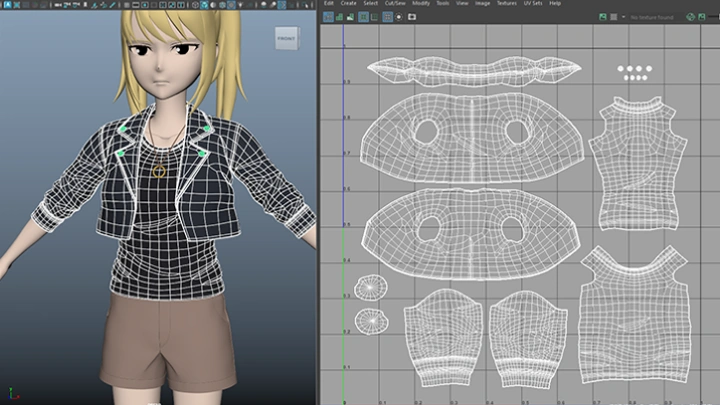Viewport: 720px width, 405px height.
Task: Click the FRONT view cube in viewport
Action: [x=287, y=38]
